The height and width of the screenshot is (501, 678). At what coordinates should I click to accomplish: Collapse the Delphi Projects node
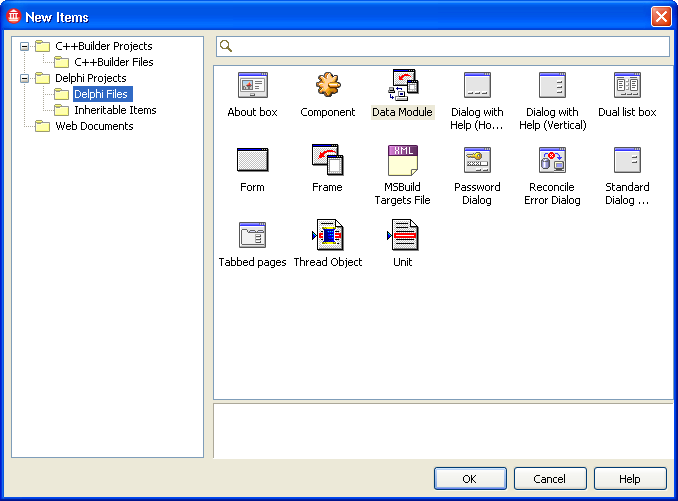coord(25,78)
